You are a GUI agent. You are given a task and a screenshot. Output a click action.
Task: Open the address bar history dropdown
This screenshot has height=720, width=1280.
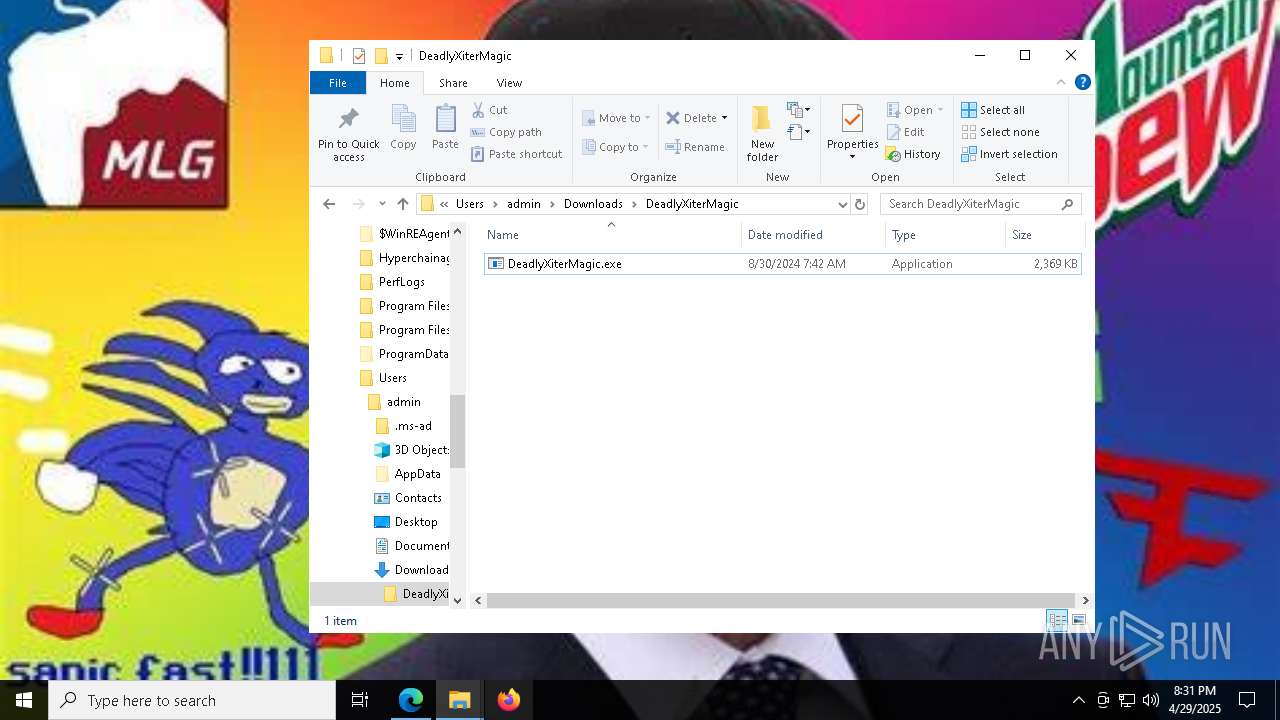[842, 204]
